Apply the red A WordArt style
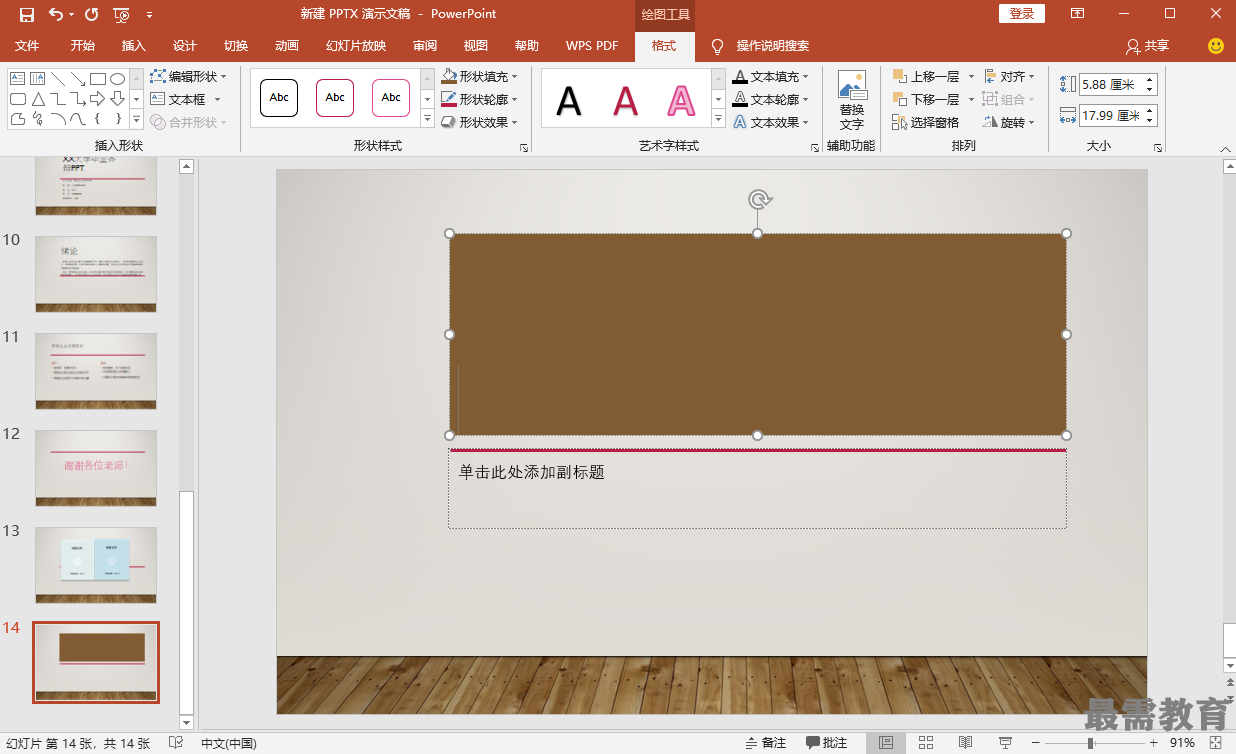Image resolution: width=1236 pixels, height=754 pixels. pyautogui.click(x=625, y=100)
